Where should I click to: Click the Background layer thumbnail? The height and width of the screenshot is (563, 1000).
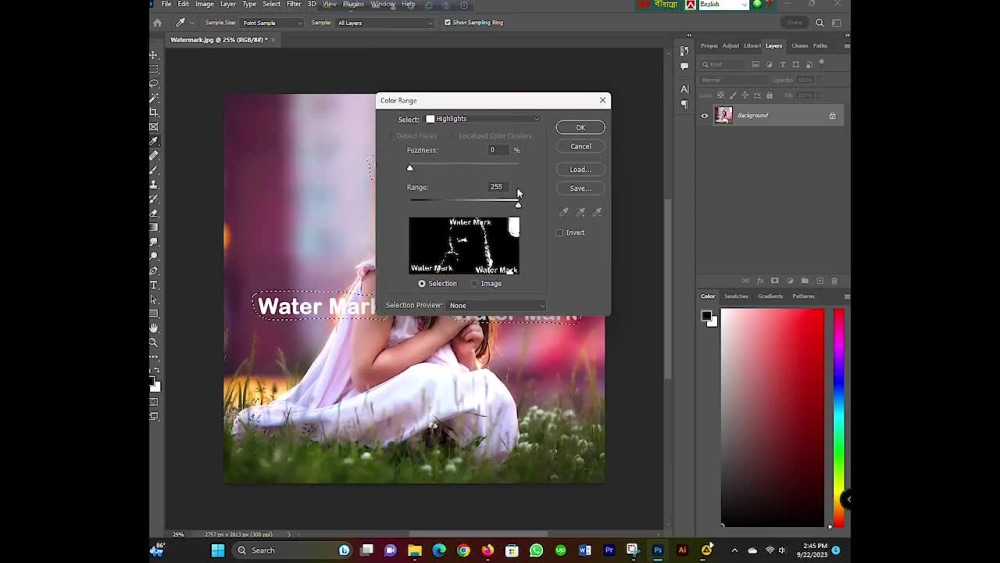(x=724, y=115)
